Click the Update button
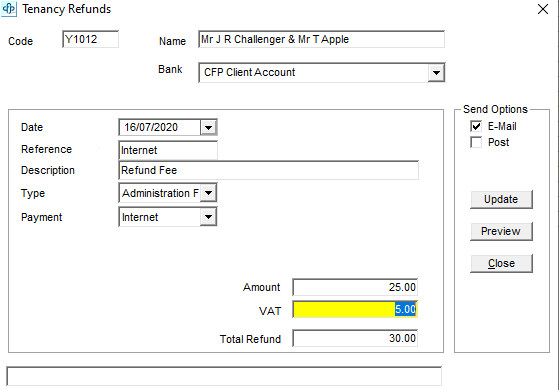Screen dimensions: 559x390 click(501, 199)
